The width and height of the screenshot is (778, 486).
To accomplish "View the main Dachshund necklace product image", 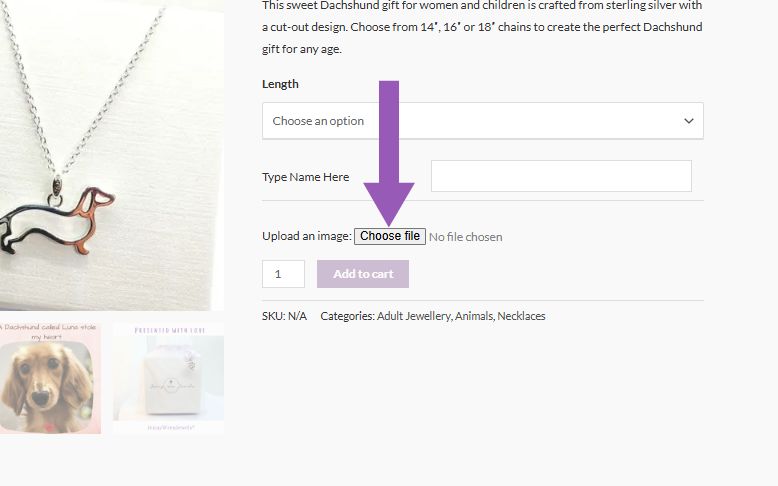I will point(112,155).
